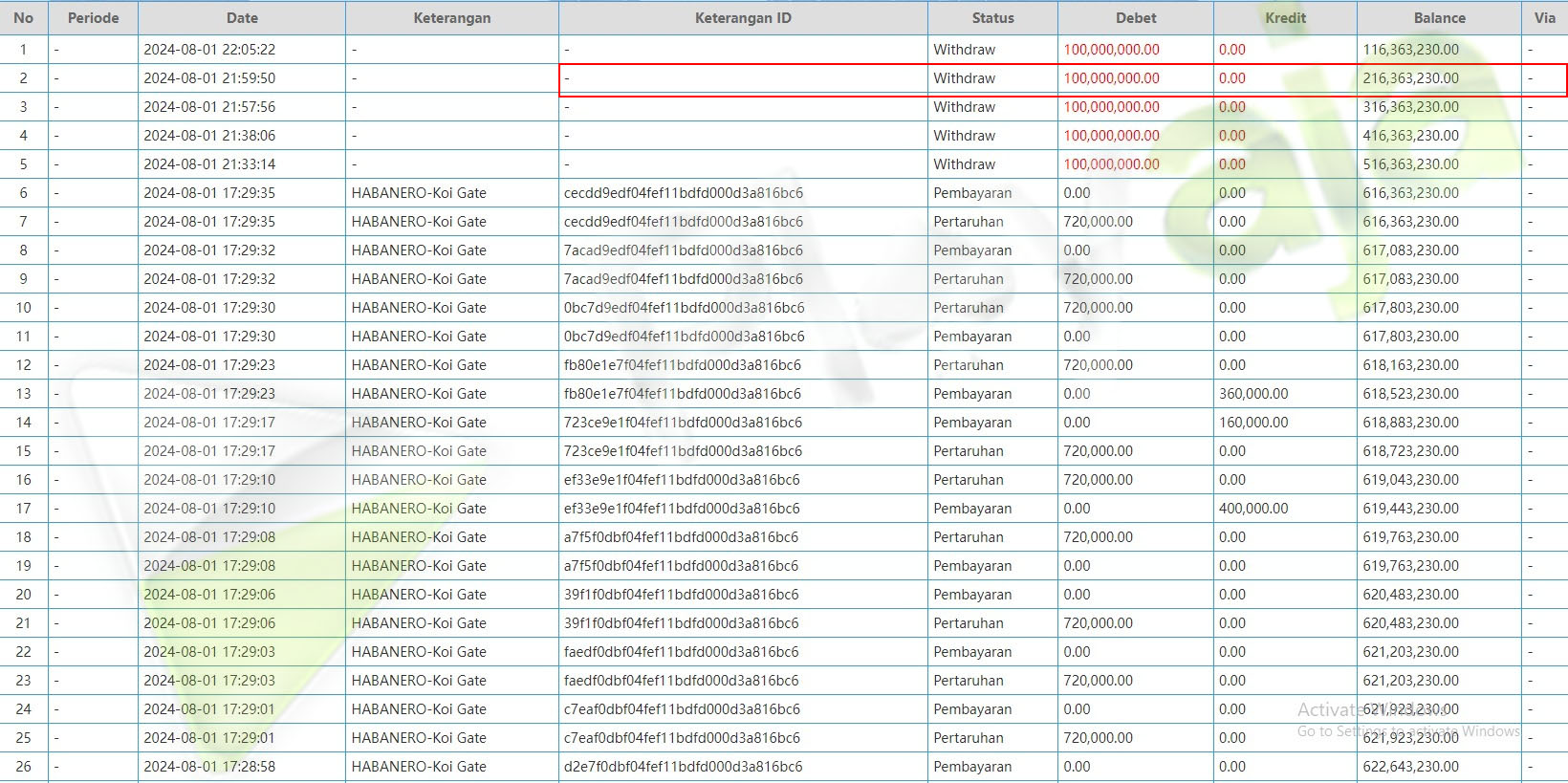Screen dimensions: 1568x783
Task: Click the row number 26 cell
Action: (24, 767)
